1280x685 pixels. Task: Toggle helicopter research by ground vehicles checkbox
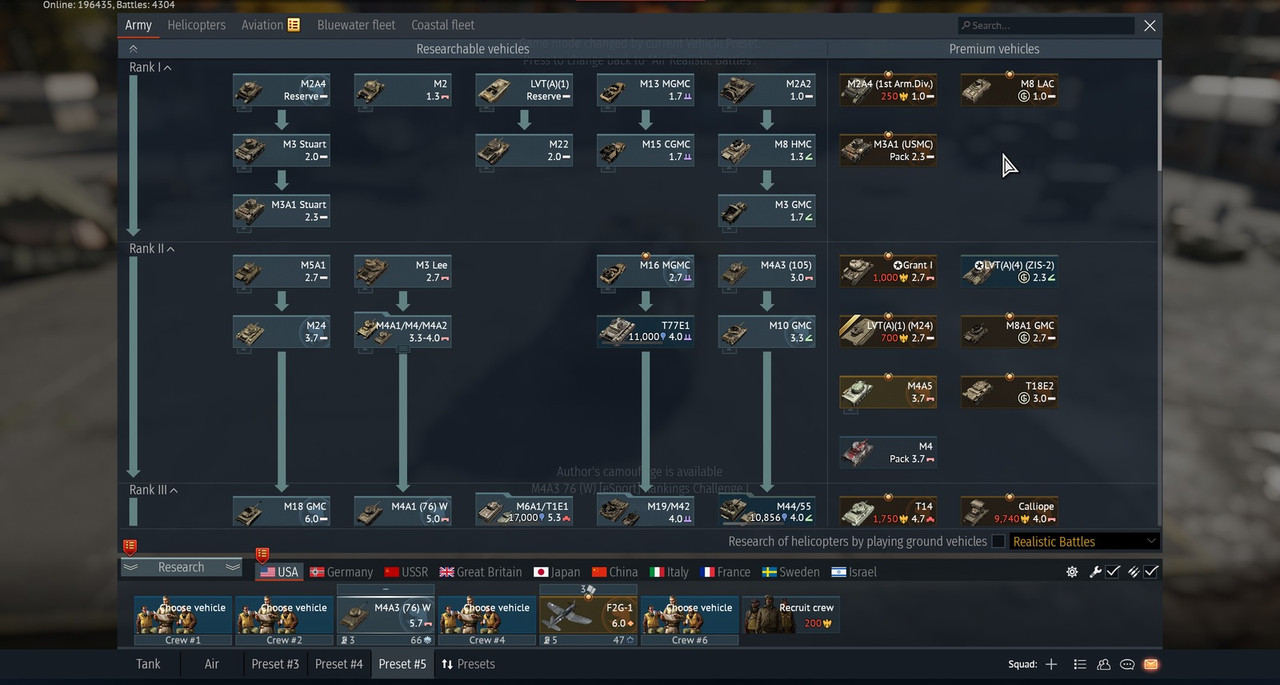(x=998, y=541)
